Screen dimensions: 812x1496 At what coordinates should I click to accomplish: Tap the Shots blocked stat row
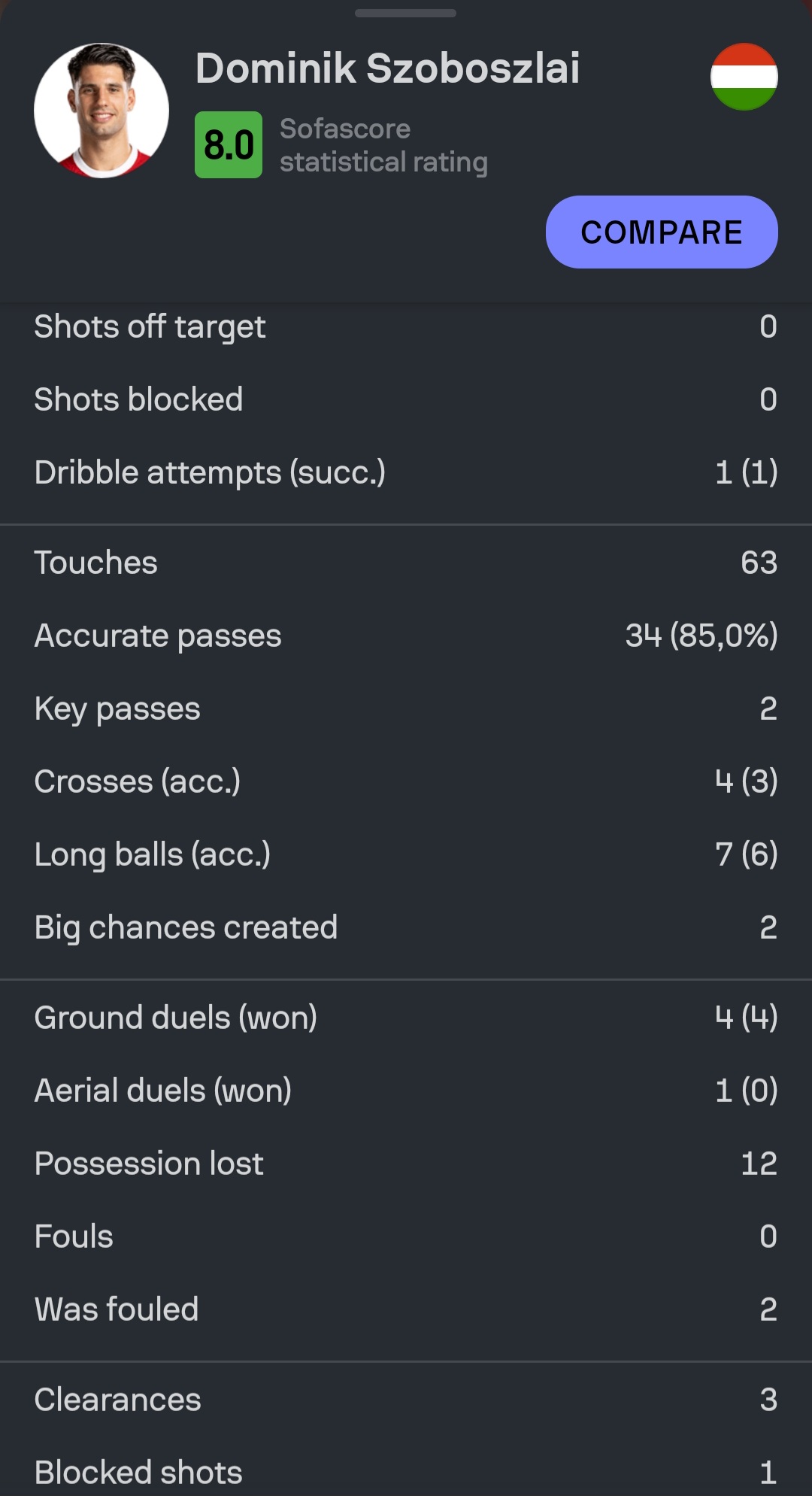click(x=406, y=399)
